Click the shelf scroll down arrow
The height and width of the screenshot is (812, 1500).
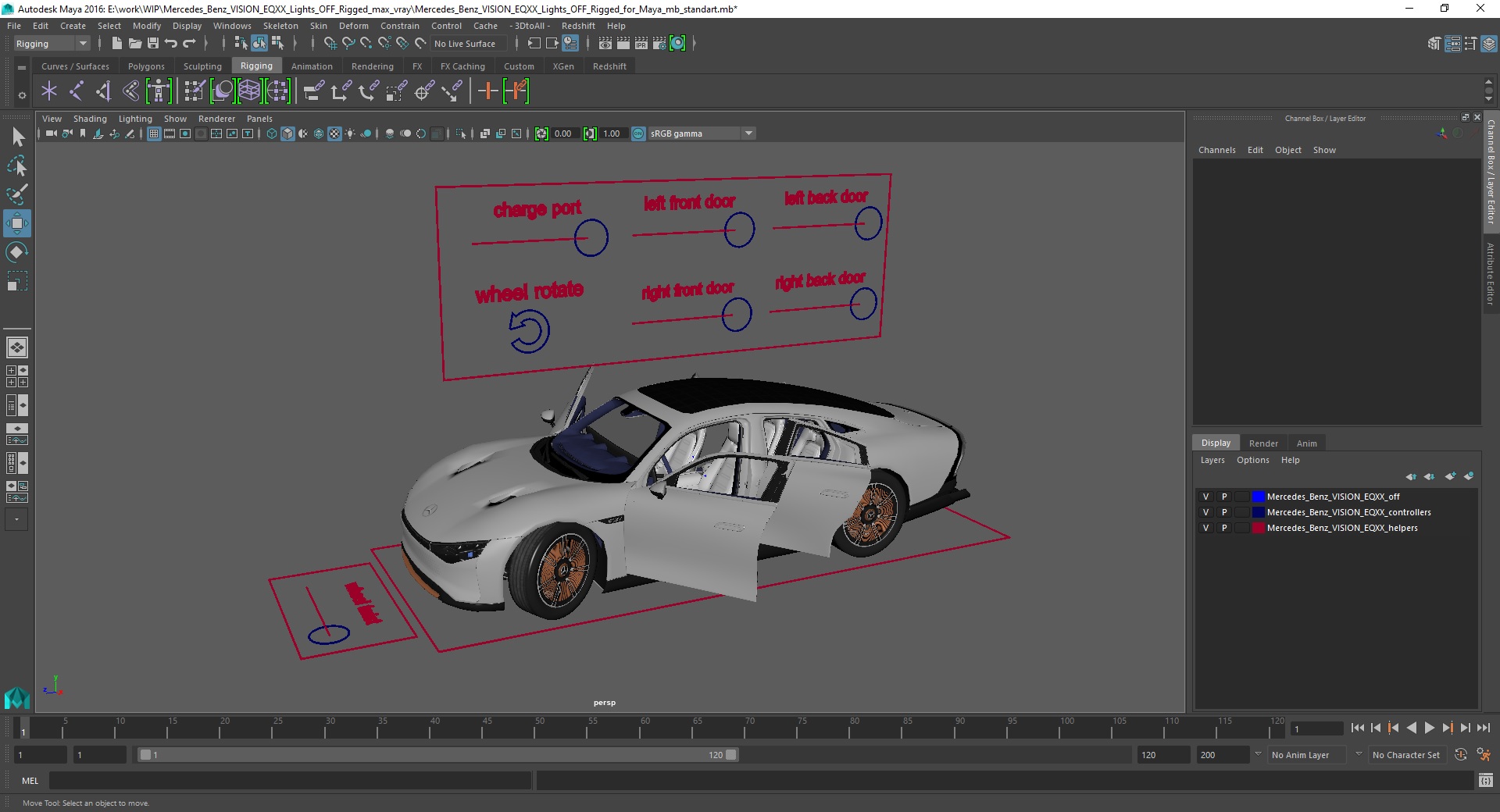[x=1489, y=100]
